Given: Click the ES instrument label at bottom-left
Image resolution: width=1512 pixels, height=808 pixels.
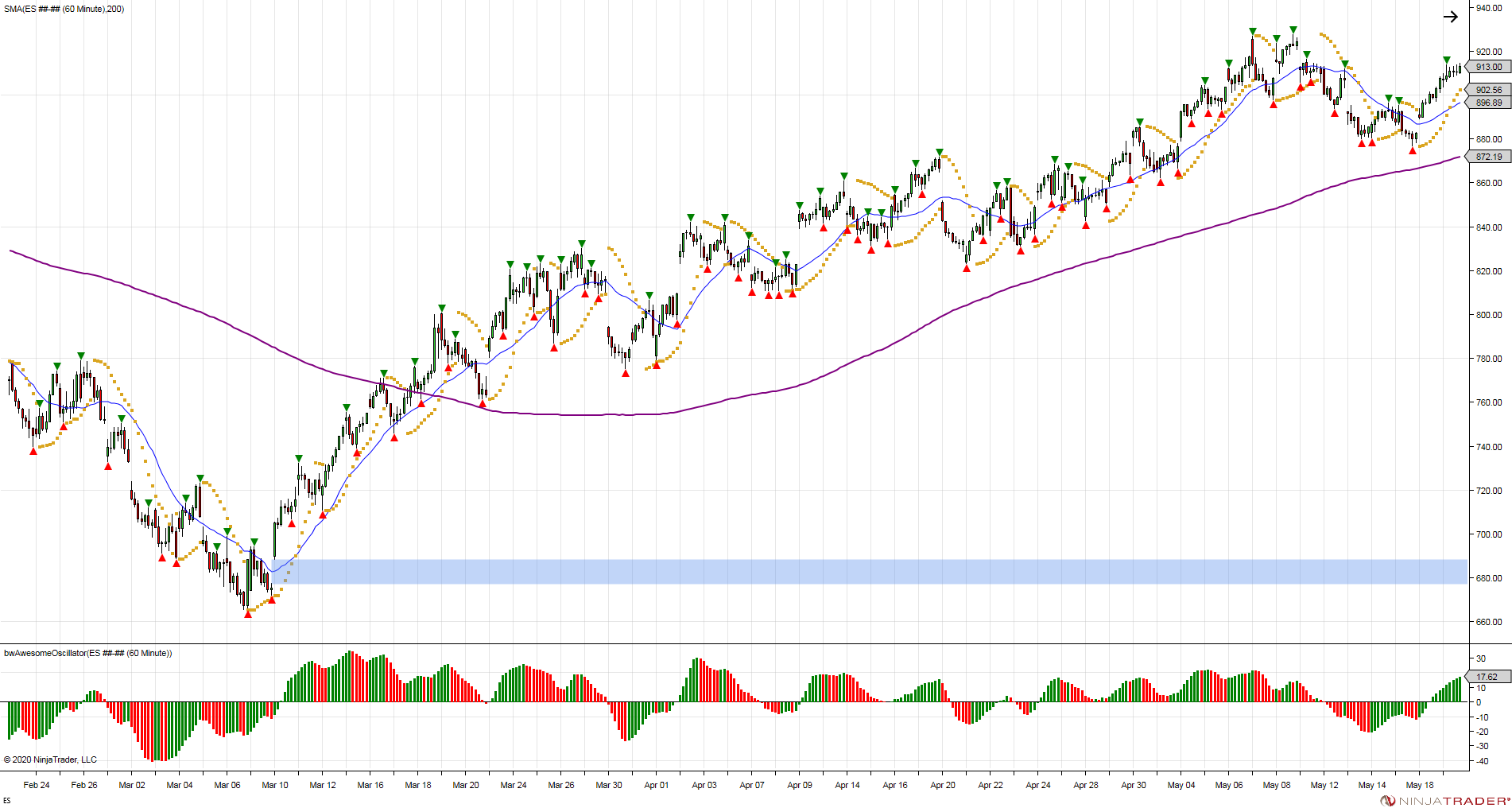Looking at the screenshot, I should 7,801.
